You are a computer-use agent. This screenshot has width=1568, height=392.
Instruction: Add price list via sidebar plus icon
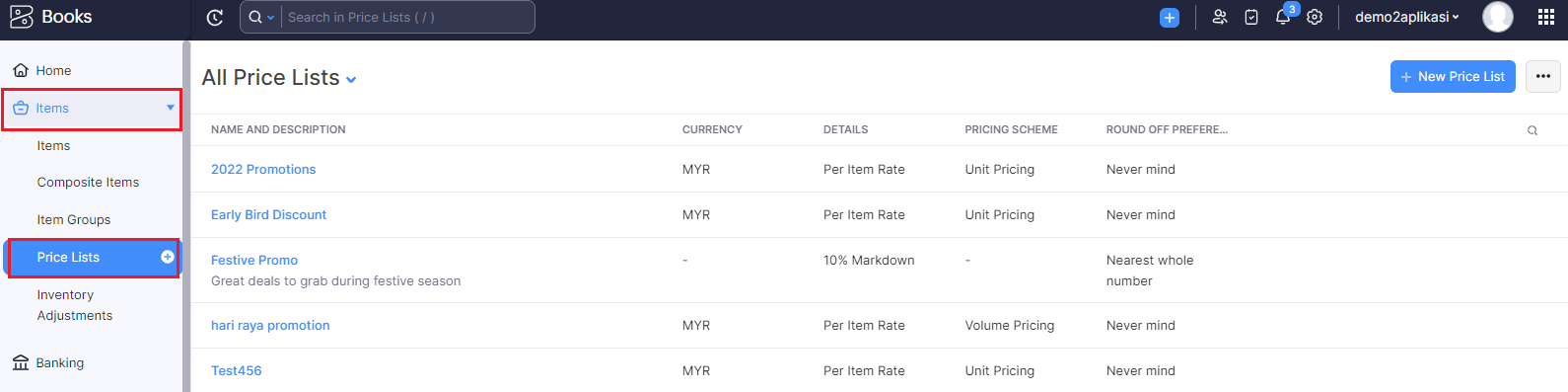pos(168,257)
